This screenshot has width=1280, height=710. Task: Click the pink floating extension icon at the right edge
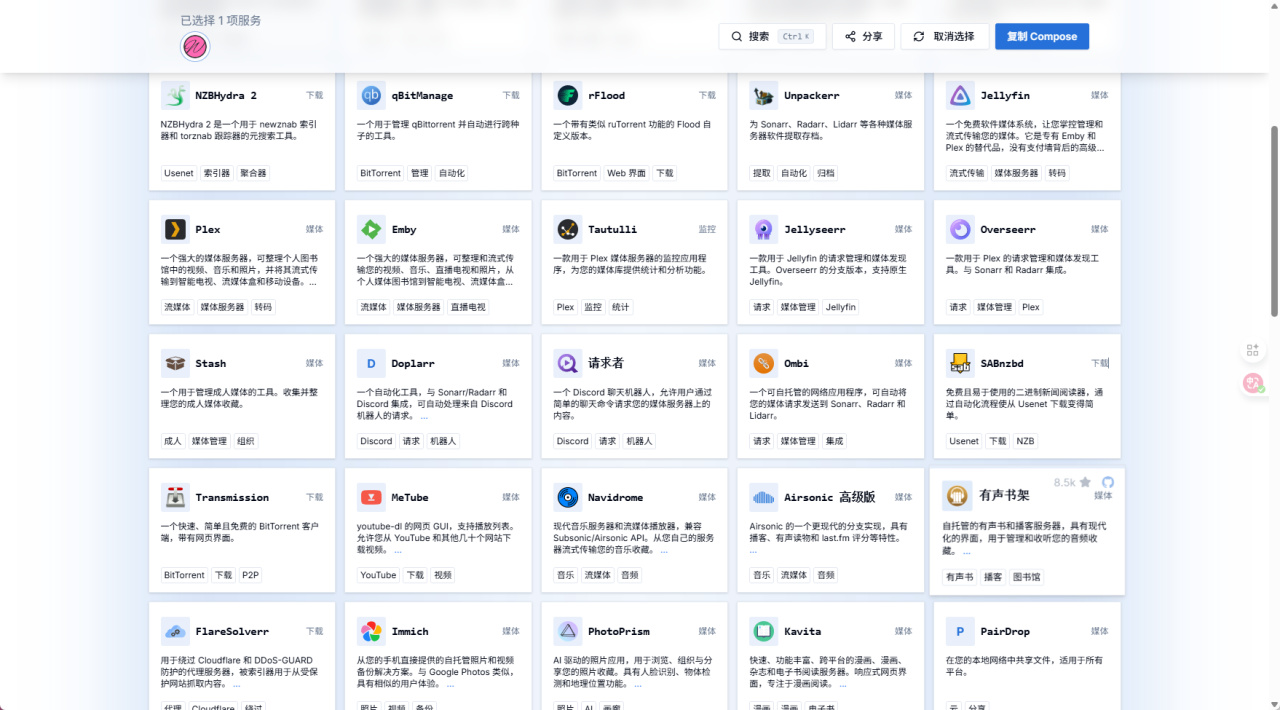point(1252,382)
